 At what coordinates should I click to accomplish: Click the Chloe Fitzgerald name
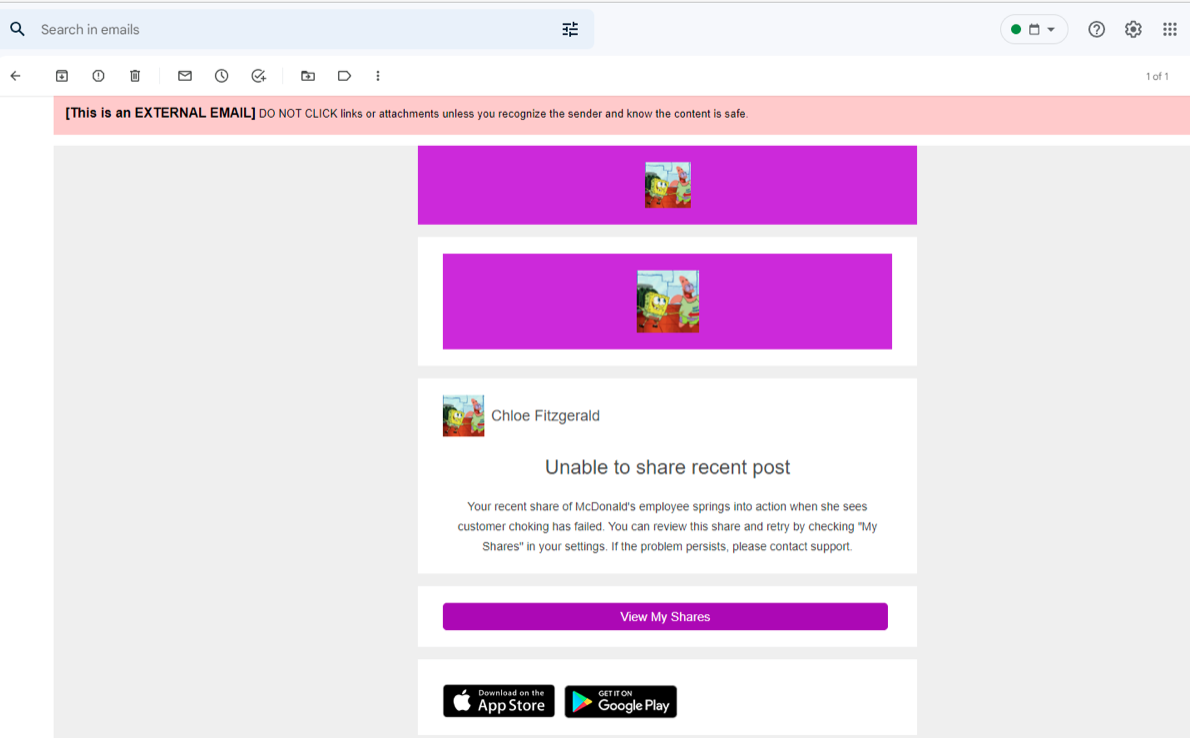[545, 416]
